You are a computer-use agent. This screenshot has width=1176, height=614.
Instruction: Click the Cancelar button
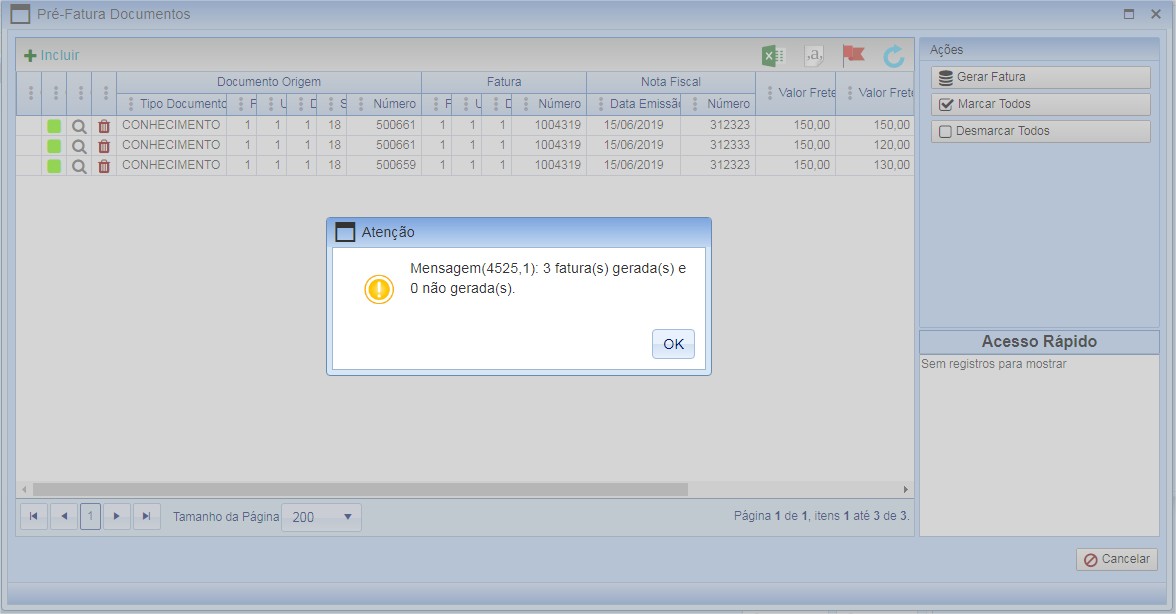(x=1116, y=560)
